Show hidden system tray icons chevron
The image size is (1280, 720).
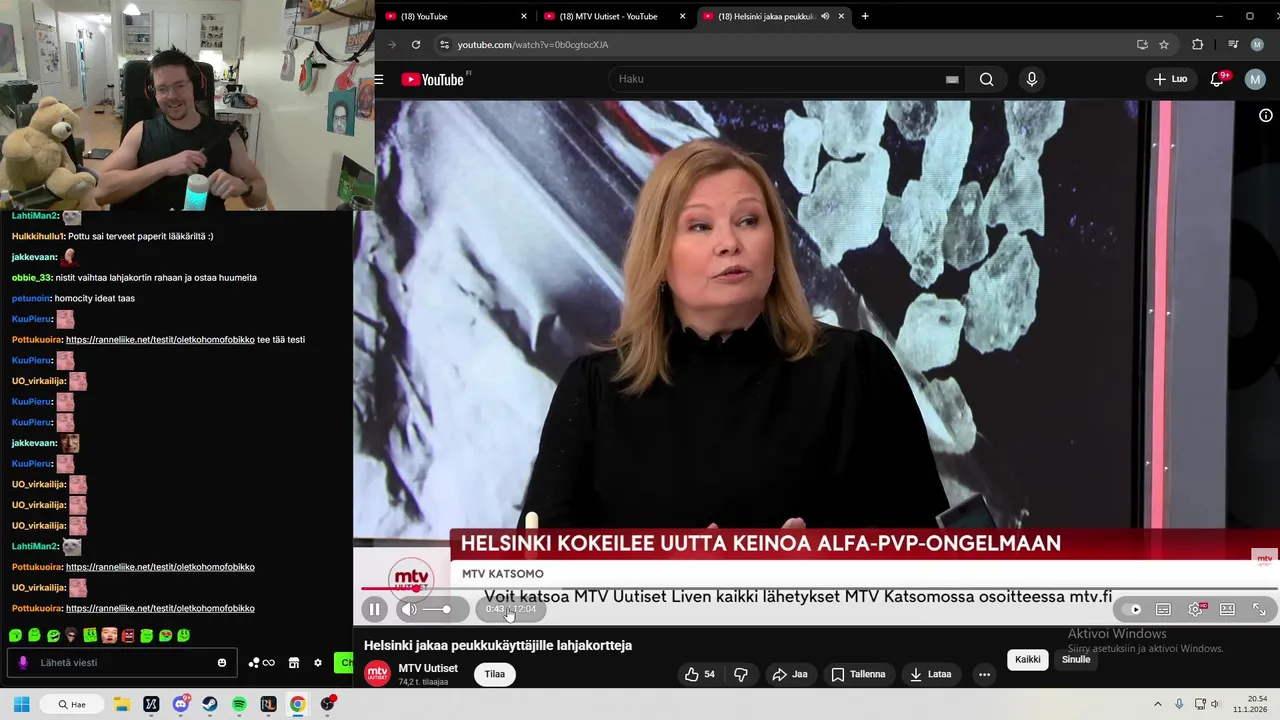tap(1158, 704)
